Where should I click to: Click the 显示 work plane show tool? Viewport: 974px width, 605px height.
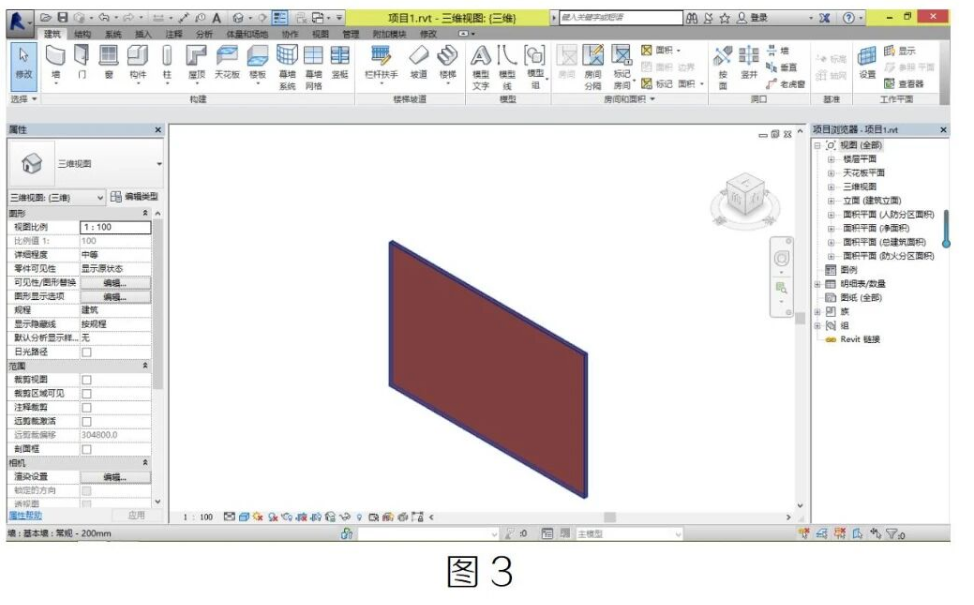(x=899, y=51)
